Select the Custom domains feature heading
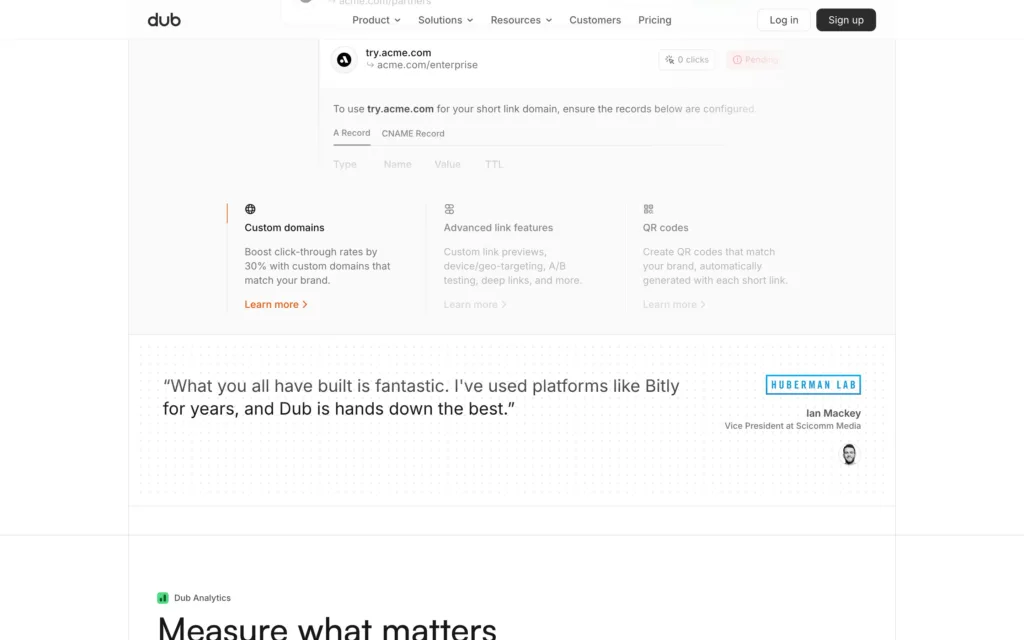The width and height of the screenshot is (1024, 640). point(284,227)
